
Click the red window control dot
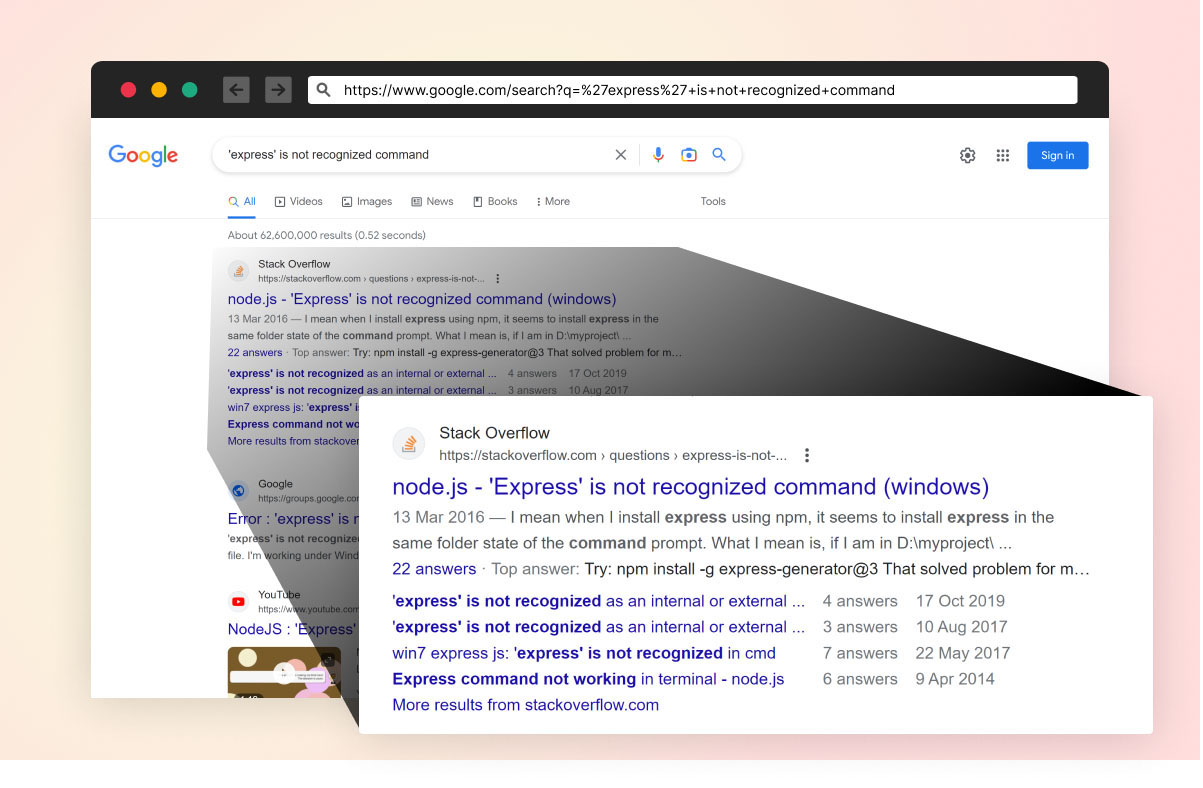pyautogui.click(x=128, y=90)
